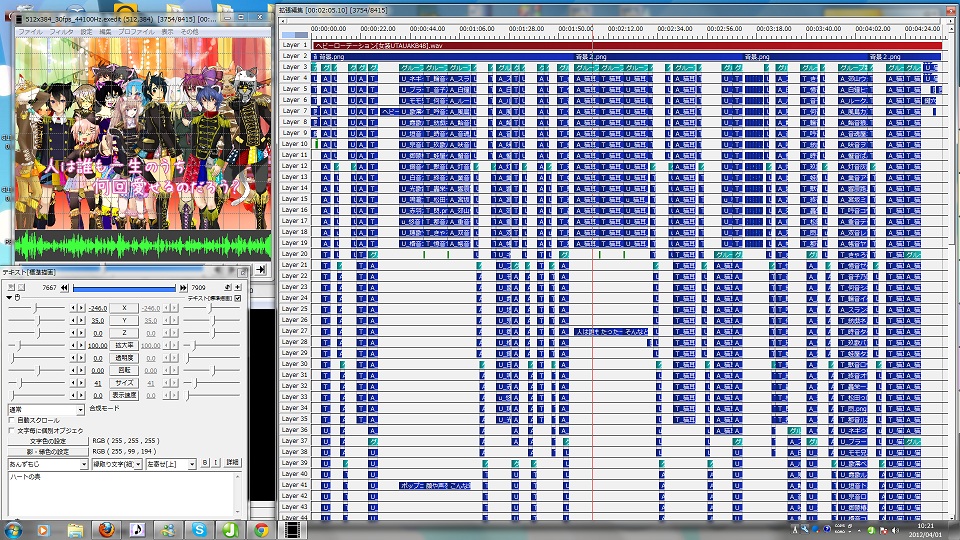Image resolution: width=960 pixels, height=540 pixels.
Task: Toggle visibility of Layer 27 in timeline
Action: [295, 331]
